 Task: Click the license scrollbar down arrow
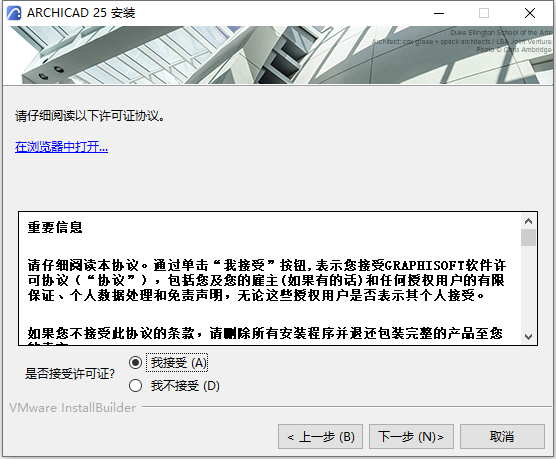[x=528, y=336]
